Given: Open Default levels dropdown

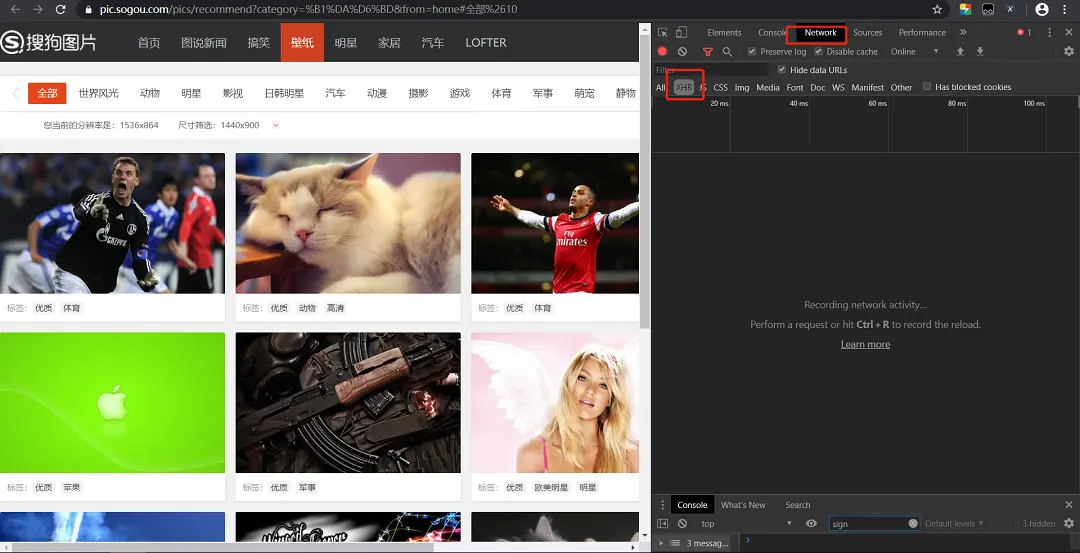Looking at the screenshot, I should pos(954,523).
